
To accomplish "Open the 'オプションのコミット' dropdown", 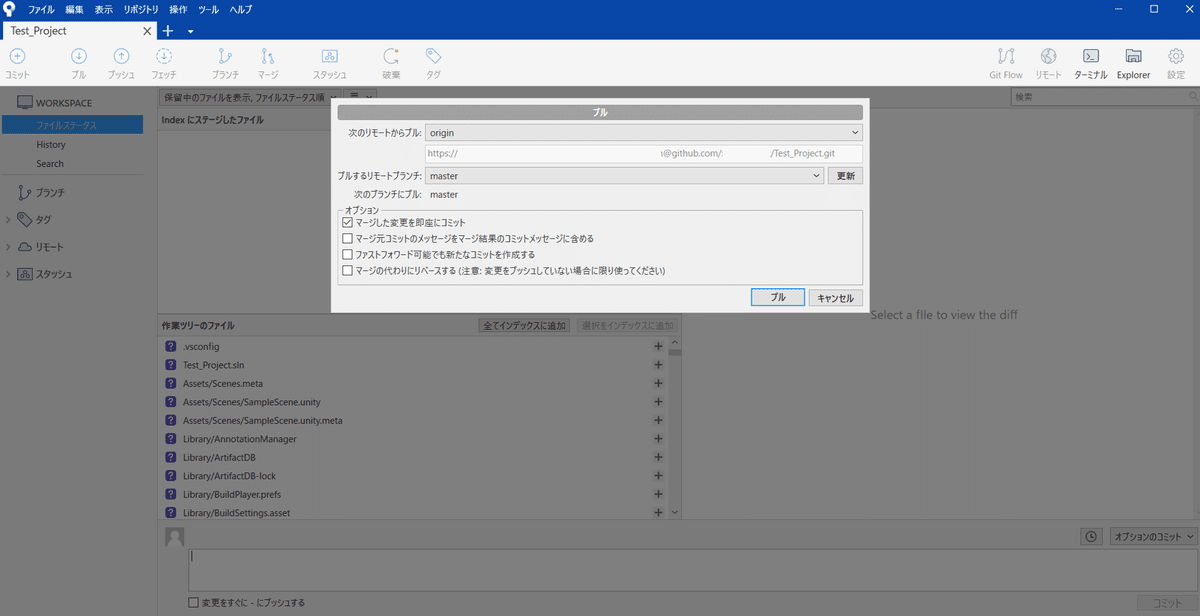I will pyautogui.click(x=1153, y=537).
